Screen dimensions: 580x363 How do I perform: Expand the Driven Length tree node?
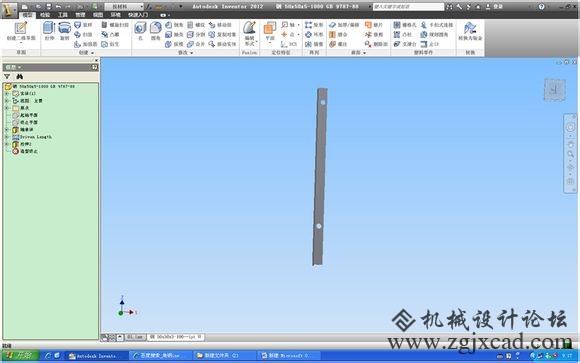click(x=6, y=137)
